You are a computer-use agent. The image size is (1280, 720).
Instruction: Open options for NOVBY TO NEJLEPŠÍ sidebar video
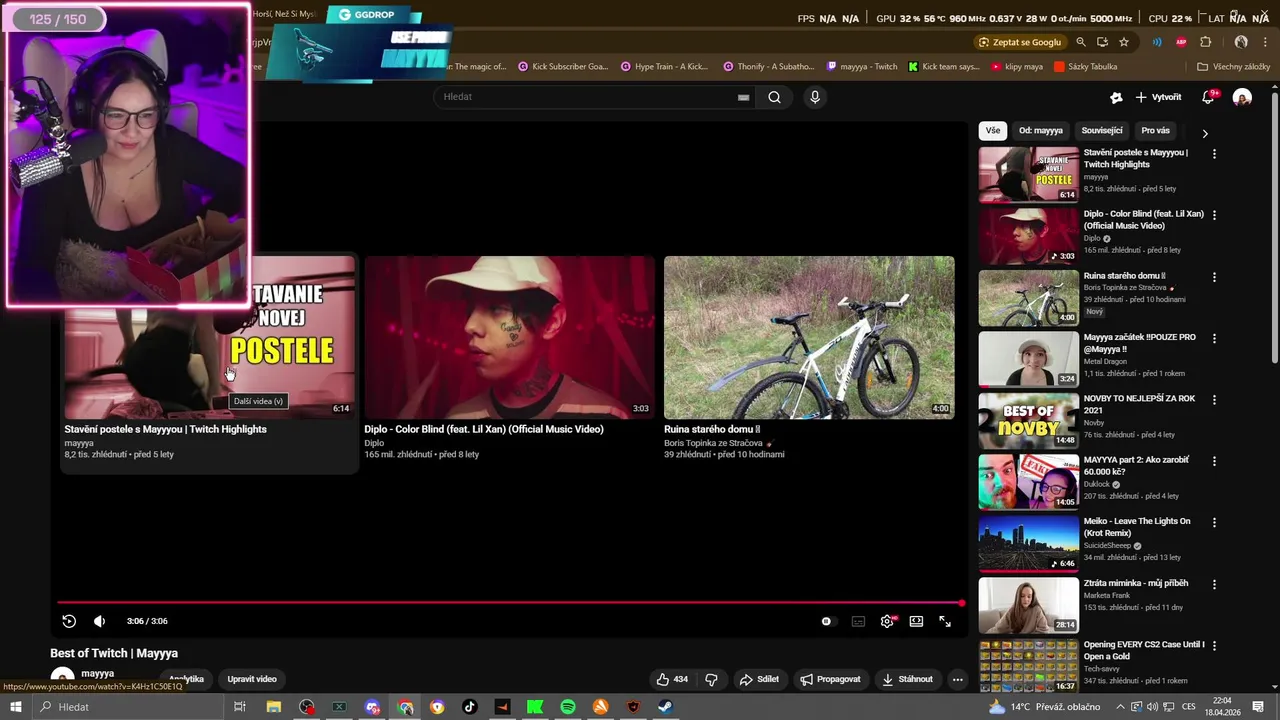[x=1214, y=399]
